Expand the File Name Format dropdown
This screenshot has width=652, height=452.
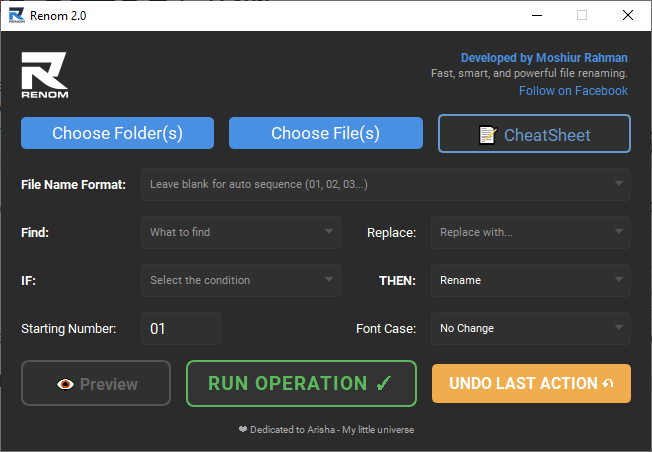[619, 184]
